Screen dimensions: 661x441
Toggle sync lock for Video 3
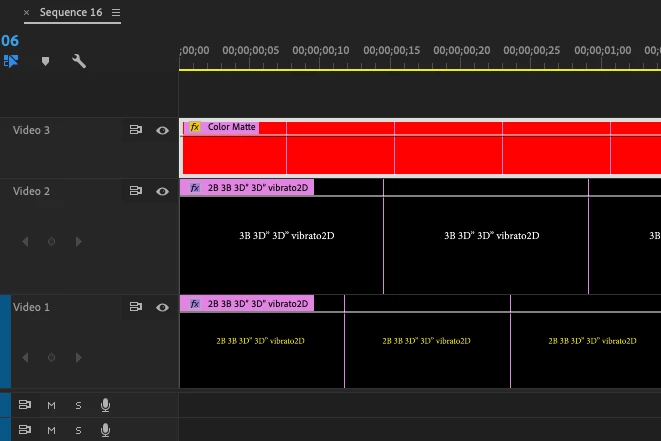tap(135, 130)
